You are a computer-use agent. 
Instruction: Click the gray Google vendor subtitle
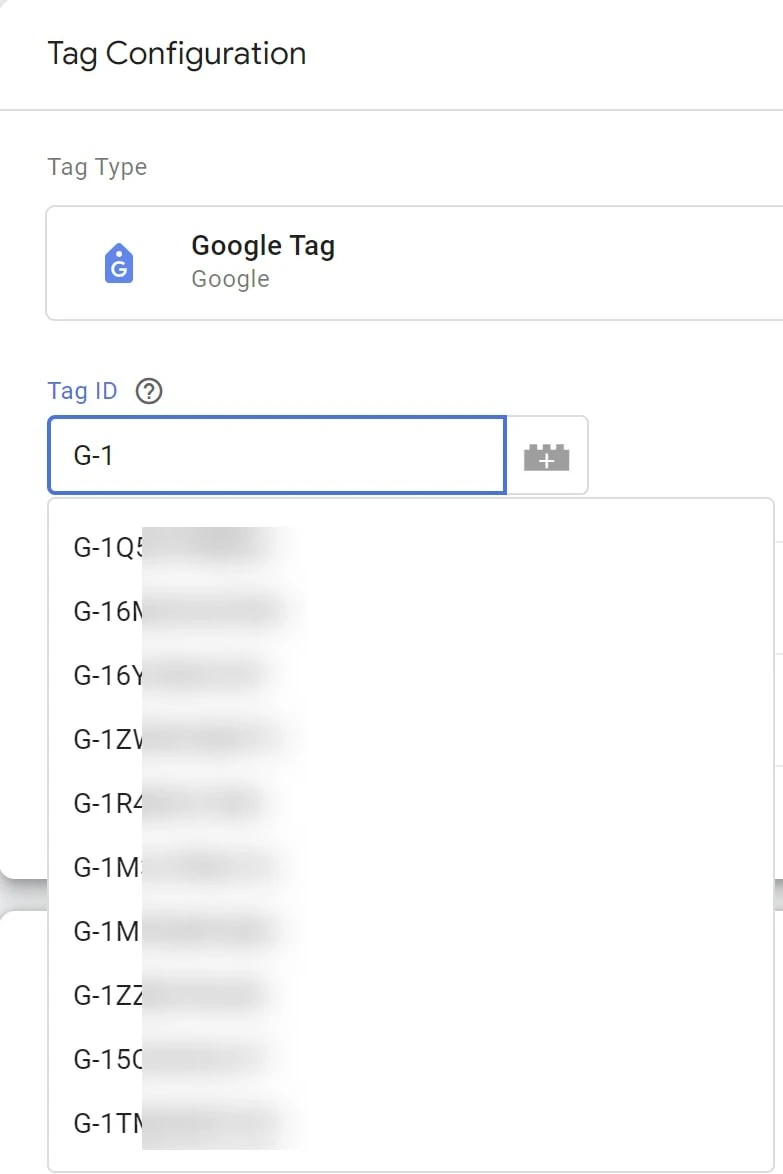(231, 279)
